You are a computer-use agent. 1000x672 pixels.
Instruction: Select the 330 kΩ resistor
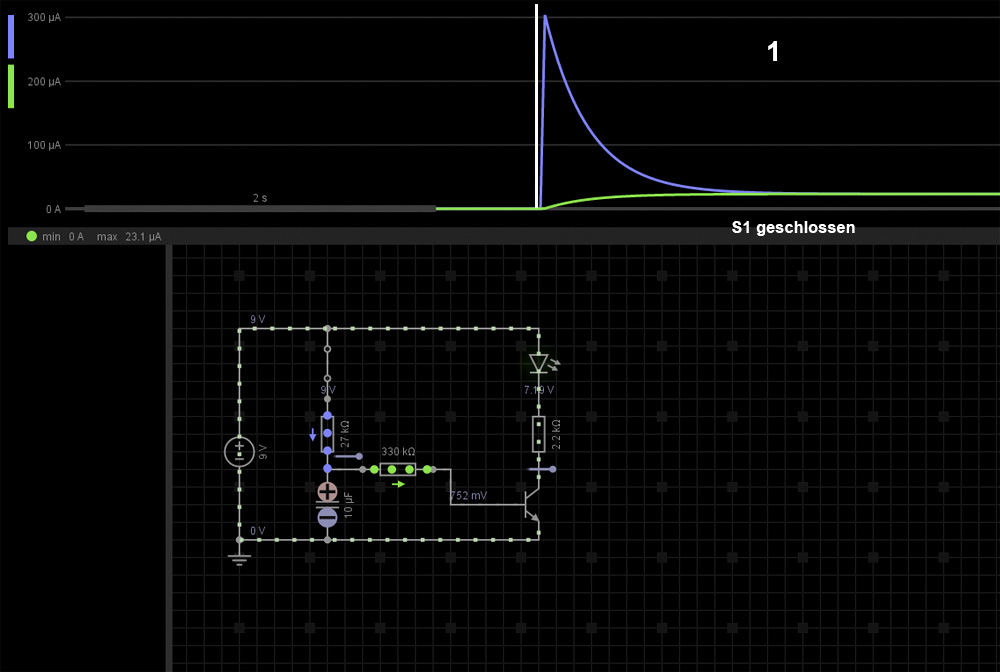pyautogui.click(x=399, y=469)
